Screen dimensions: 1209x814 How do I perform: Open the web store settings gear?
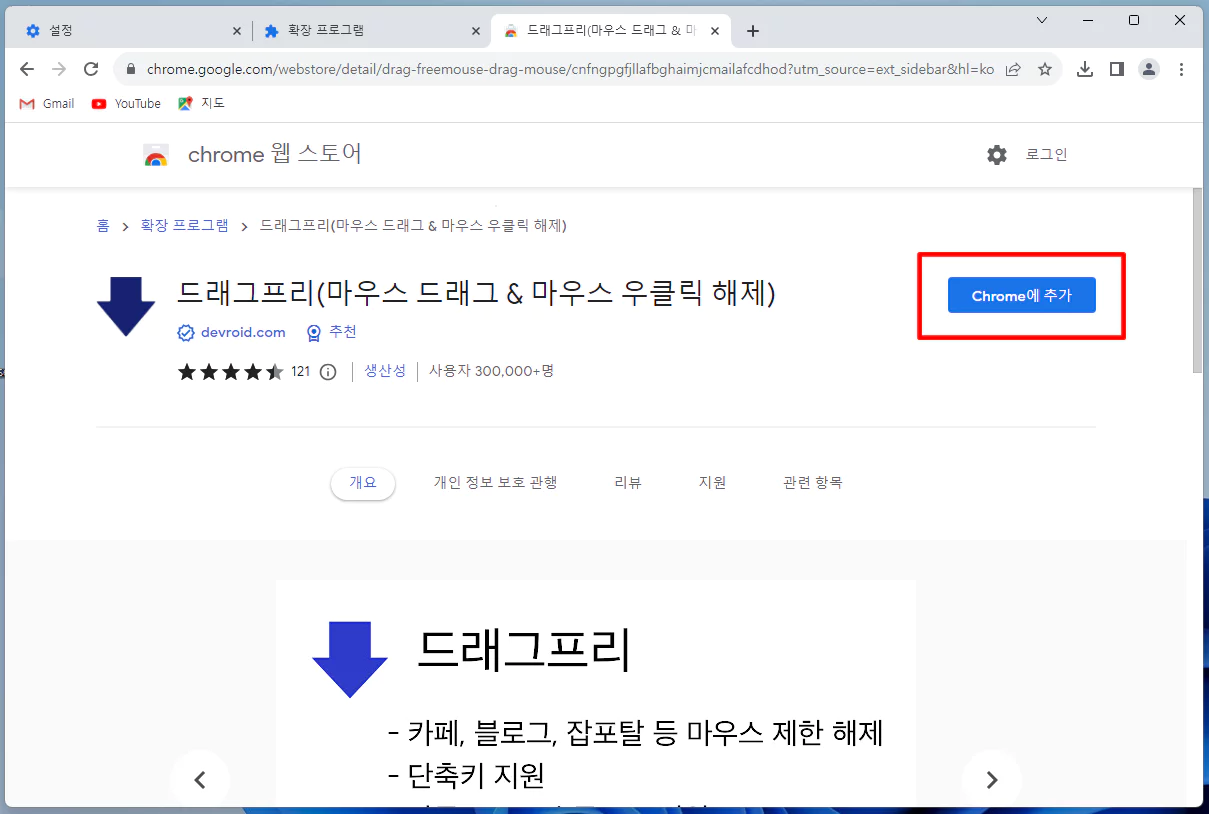(x=997, y=155)
